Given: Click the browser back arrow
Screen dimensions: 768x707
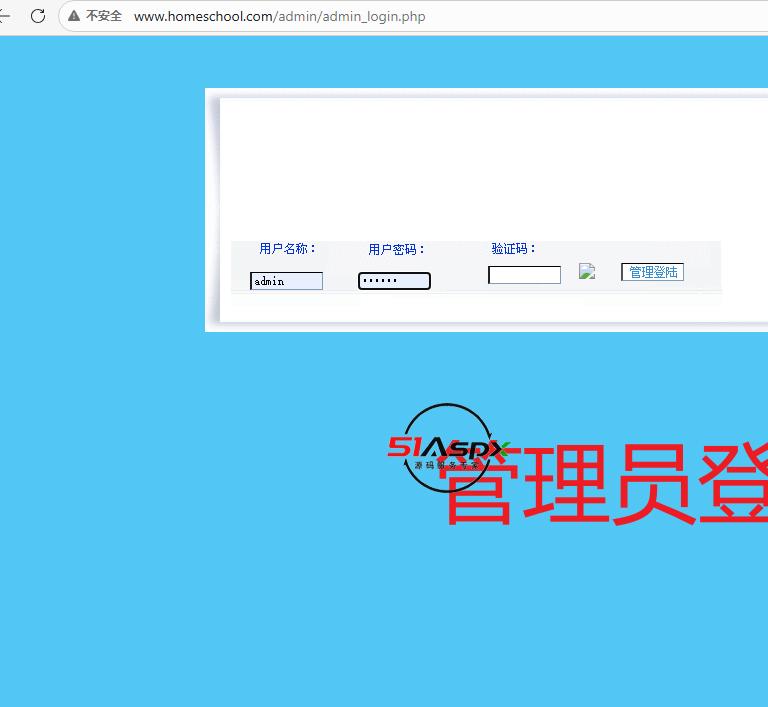Looking at the screenshot, I should click(4, 16).
